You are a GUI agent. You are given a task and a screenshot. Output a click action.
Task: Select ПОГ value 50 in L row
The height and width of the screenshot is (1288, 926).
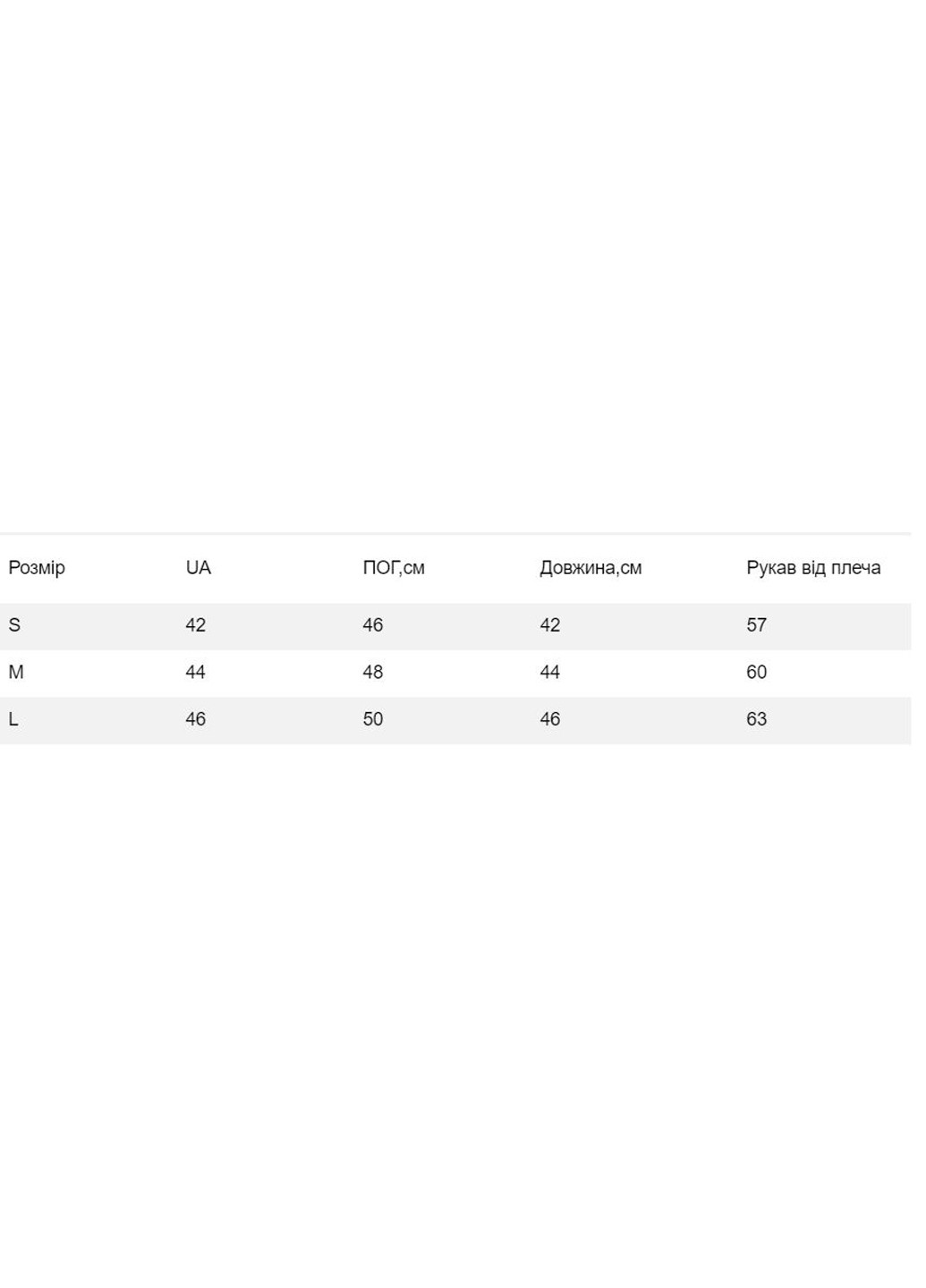coord(372,719)
